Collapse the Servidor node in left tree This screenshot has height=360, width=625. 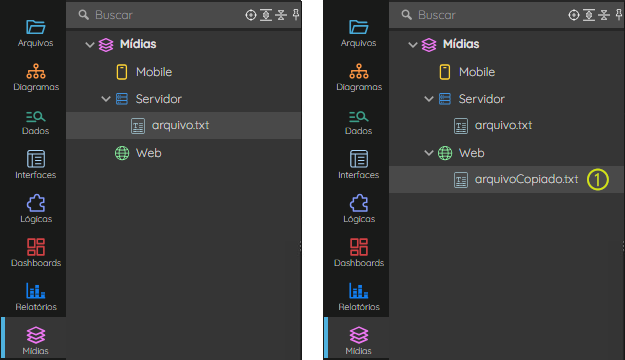[x=106, y=98]
